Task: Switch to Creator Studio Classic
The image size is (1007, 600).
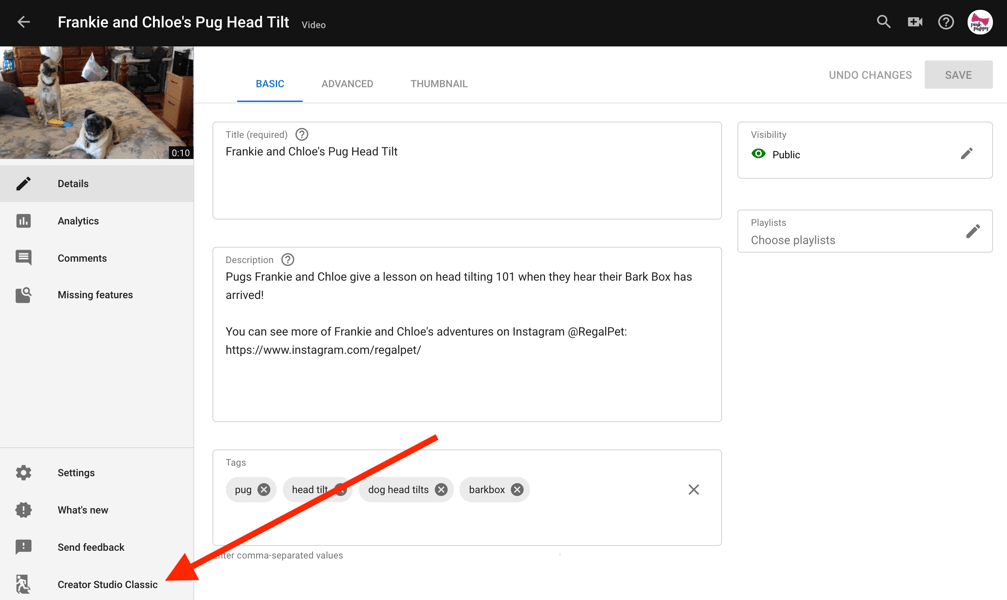Action: coord(96,584)
